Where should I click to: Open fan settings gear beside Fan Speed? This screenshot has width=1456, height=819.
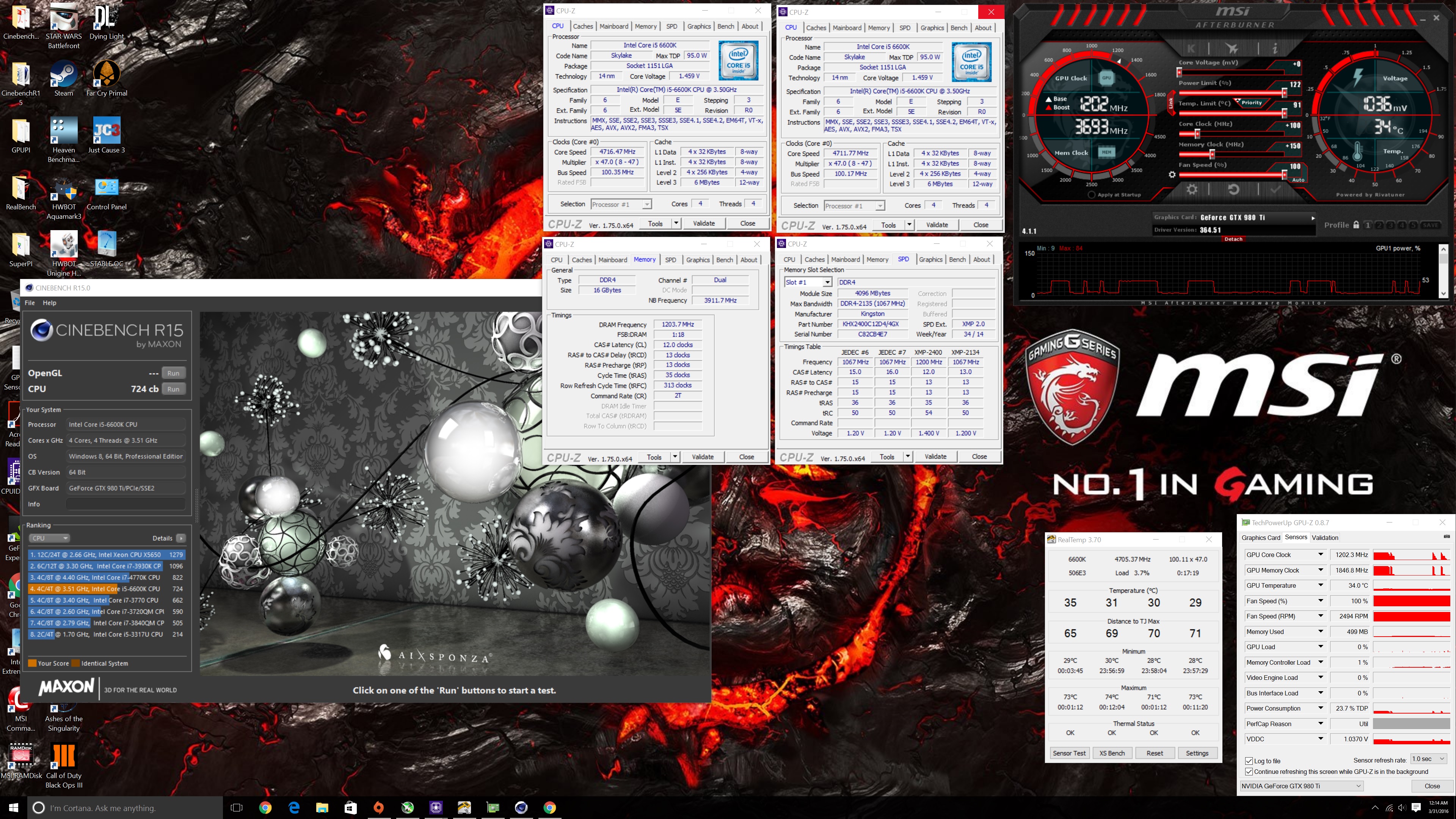coord(1172,175)
